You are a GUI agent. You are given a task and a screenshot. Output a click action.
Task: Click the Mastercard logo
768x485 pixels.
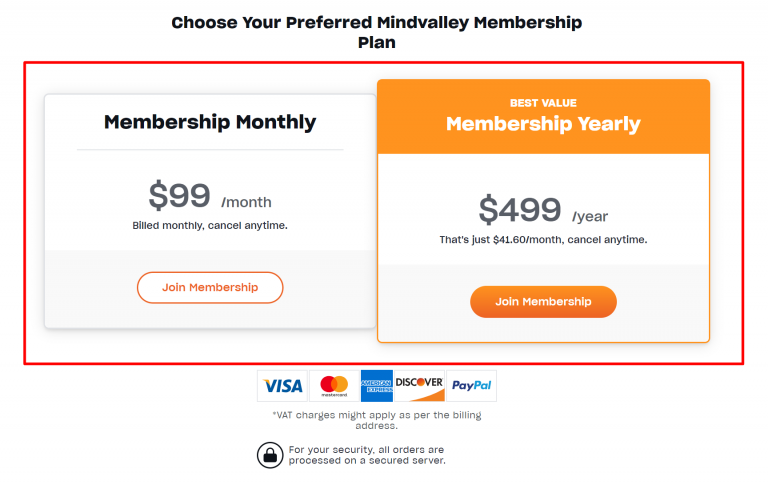(334, 386)
